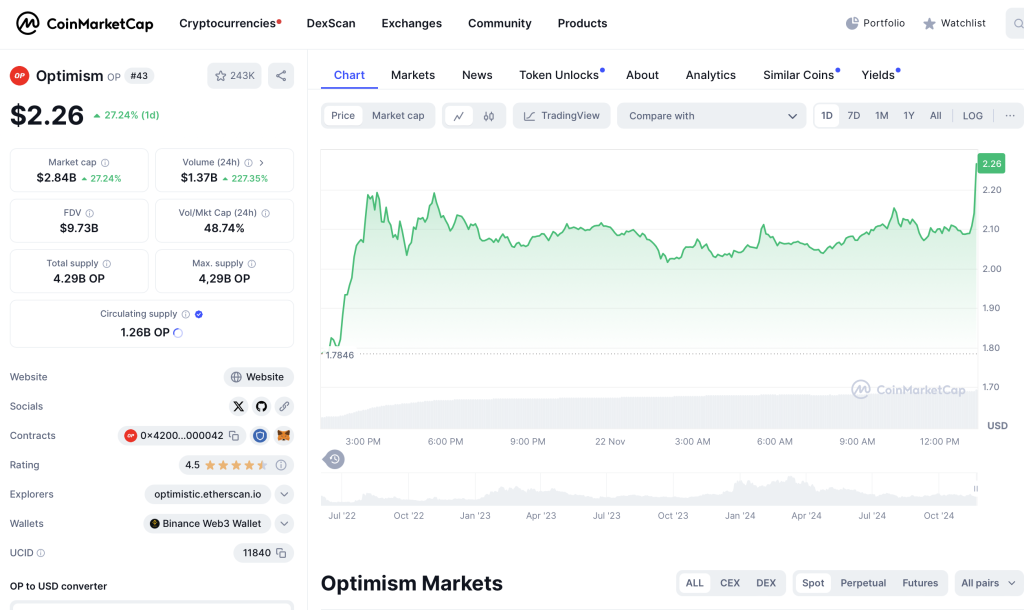1024x610 pixels.
Task: Click the blue shield icon in Contracts
Action: [260, 436]
